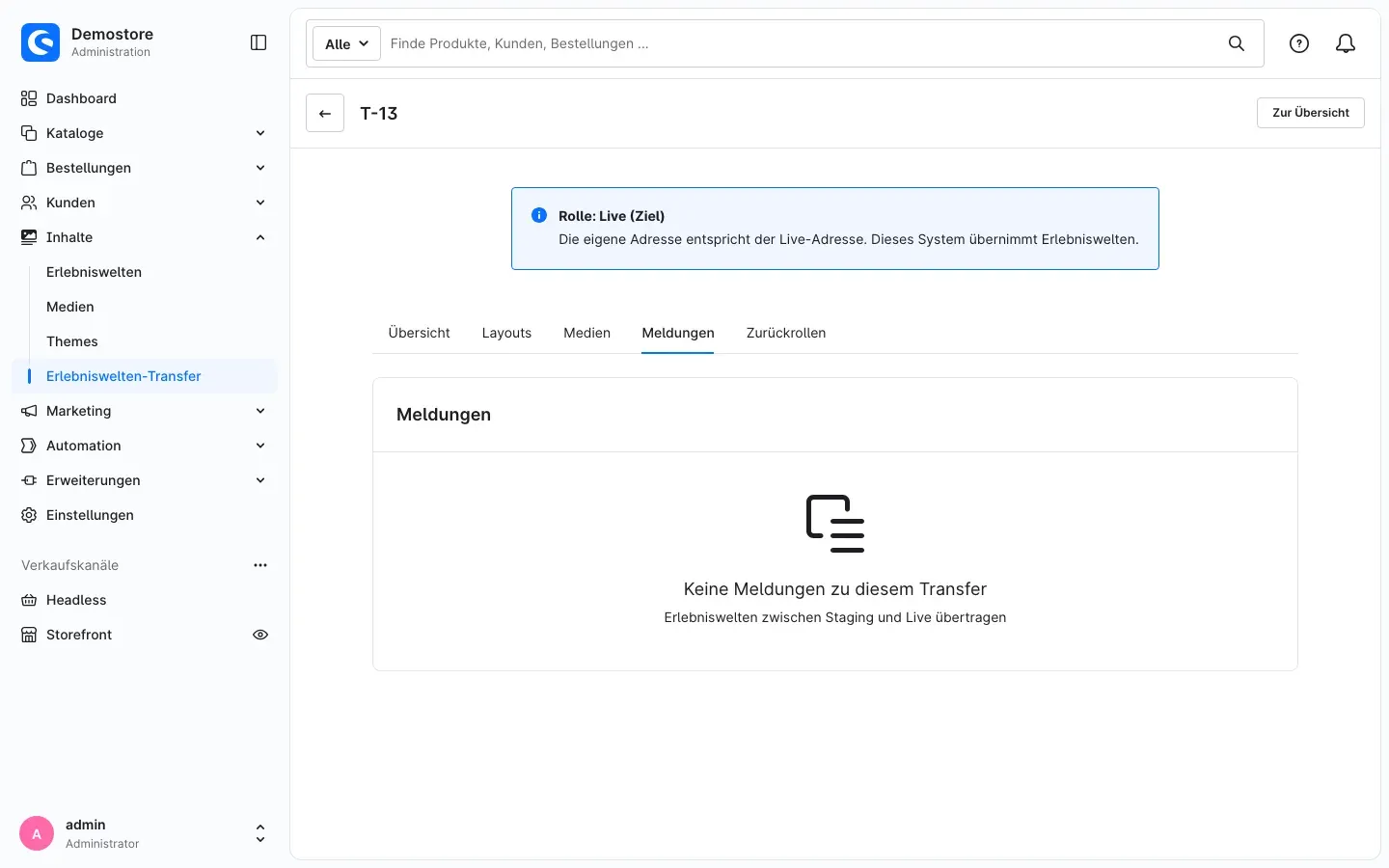Click the Demostore logo icon
The width and height of the screenshot is (1389, 868).
41,42
